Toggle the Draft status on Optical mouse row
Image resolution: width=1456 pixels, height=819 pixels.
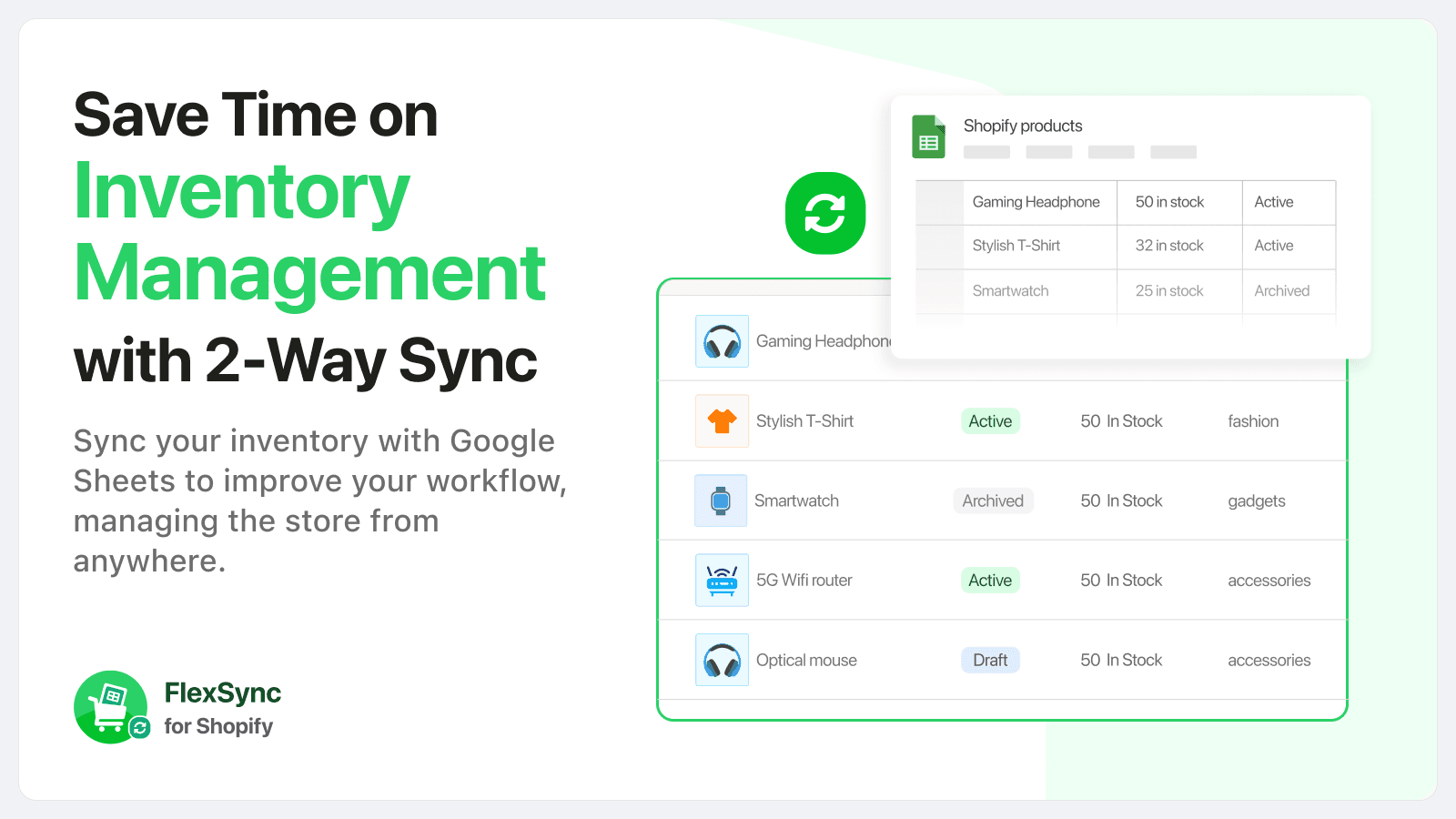coord(989,660)
